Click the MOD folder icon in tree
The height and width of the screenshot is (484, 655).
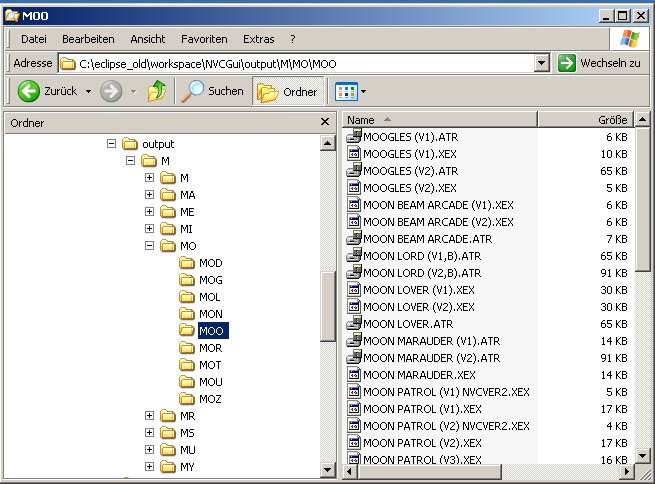(187, 263)
